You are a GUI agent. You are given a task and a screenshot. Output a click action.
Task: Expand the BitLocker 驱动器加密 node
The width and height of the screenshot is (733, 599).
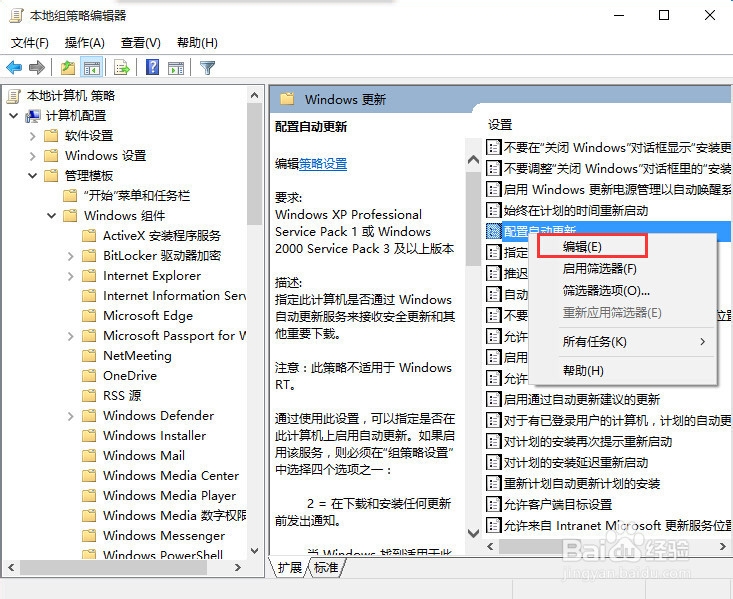71,256
